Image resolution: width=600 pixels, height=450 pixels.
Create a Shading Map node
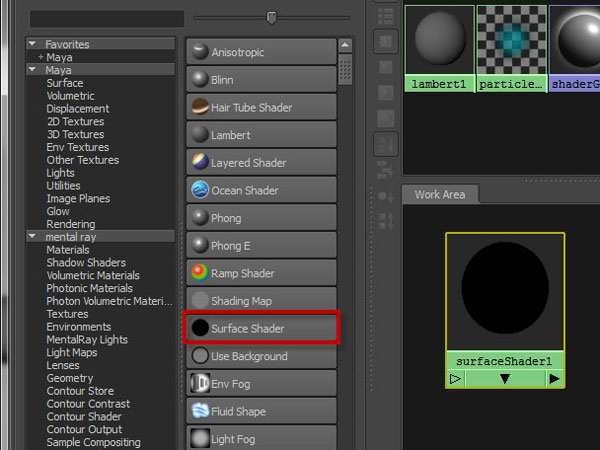coord(261,300)
